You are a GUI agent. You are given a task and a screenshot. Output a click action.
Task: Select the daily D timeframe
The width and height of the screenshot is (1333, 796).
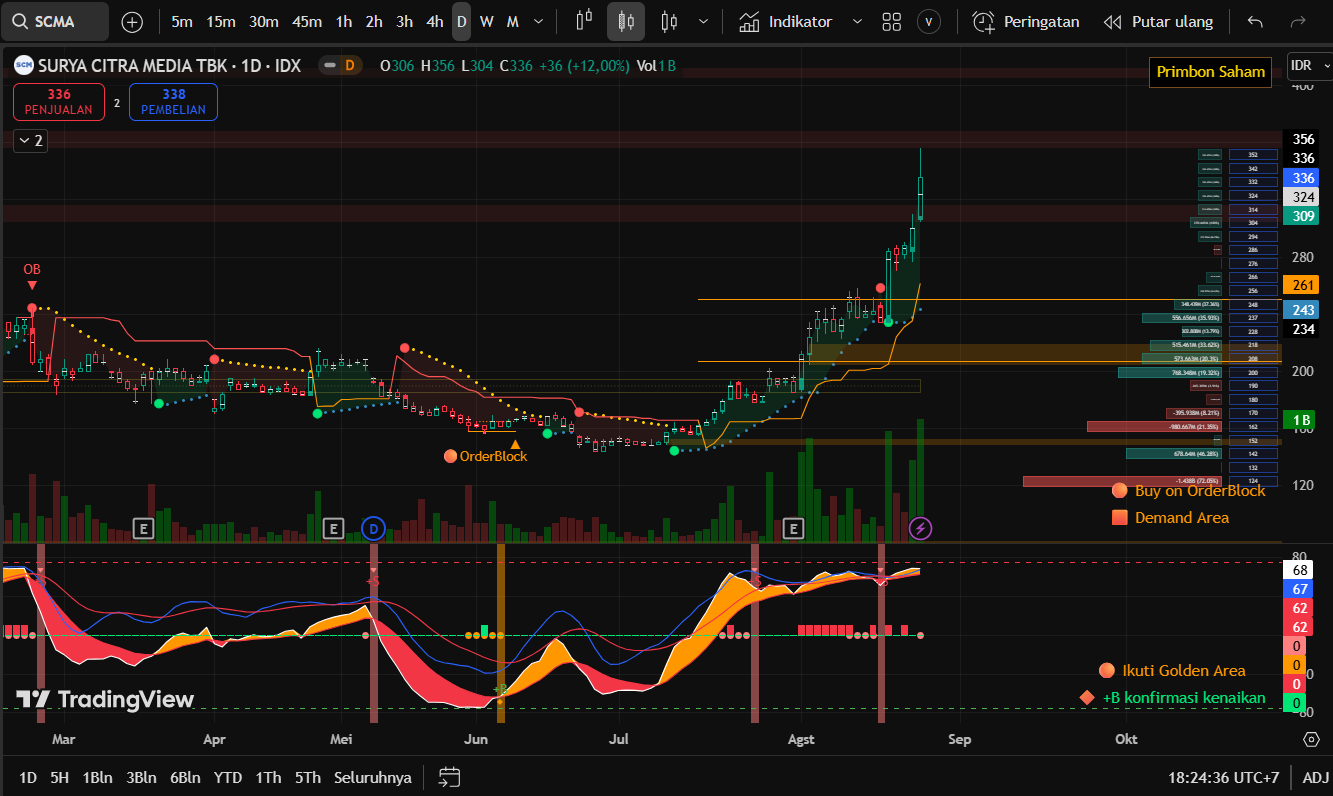click(x=461, y=21)
